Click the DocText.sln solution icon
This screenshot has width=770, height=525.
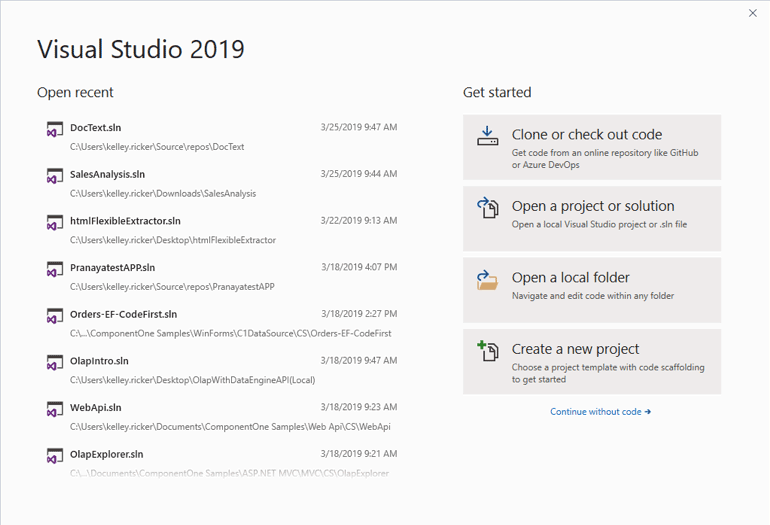point(55,129)
